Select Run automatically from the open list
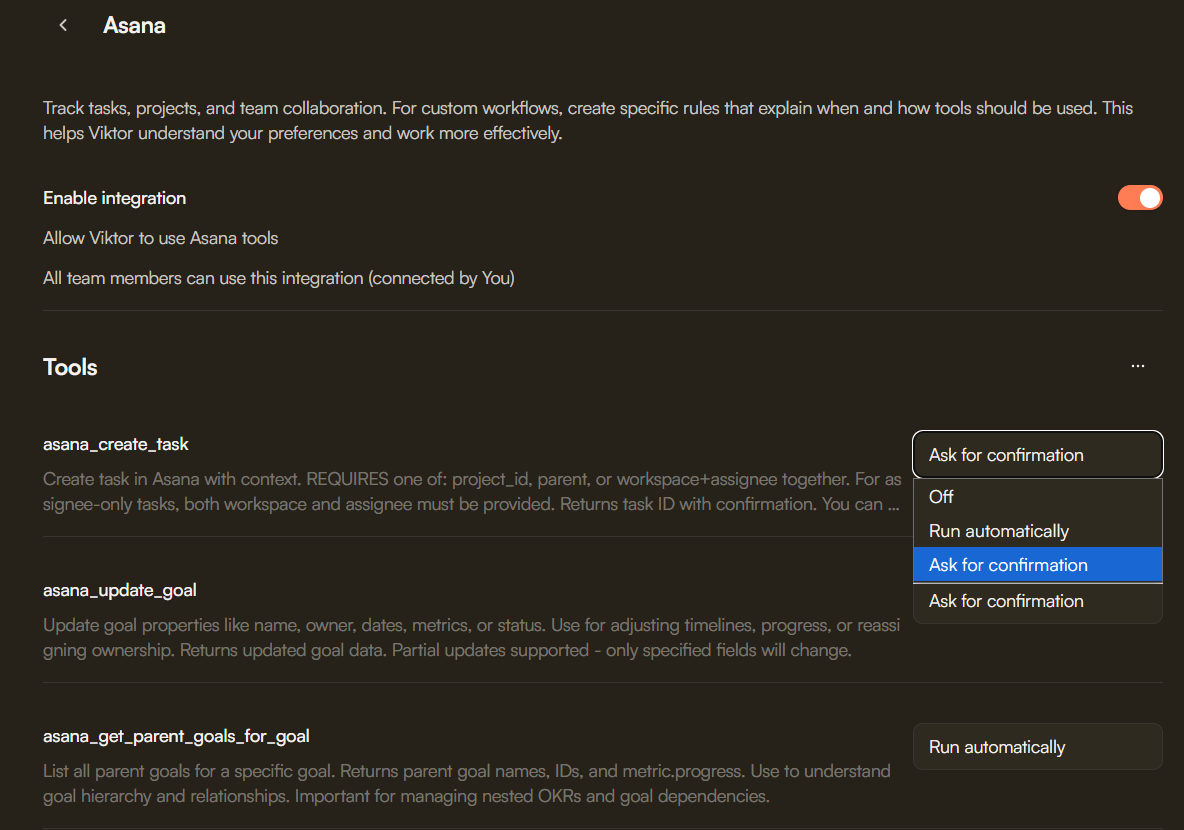 click(x=1038, y=531)
